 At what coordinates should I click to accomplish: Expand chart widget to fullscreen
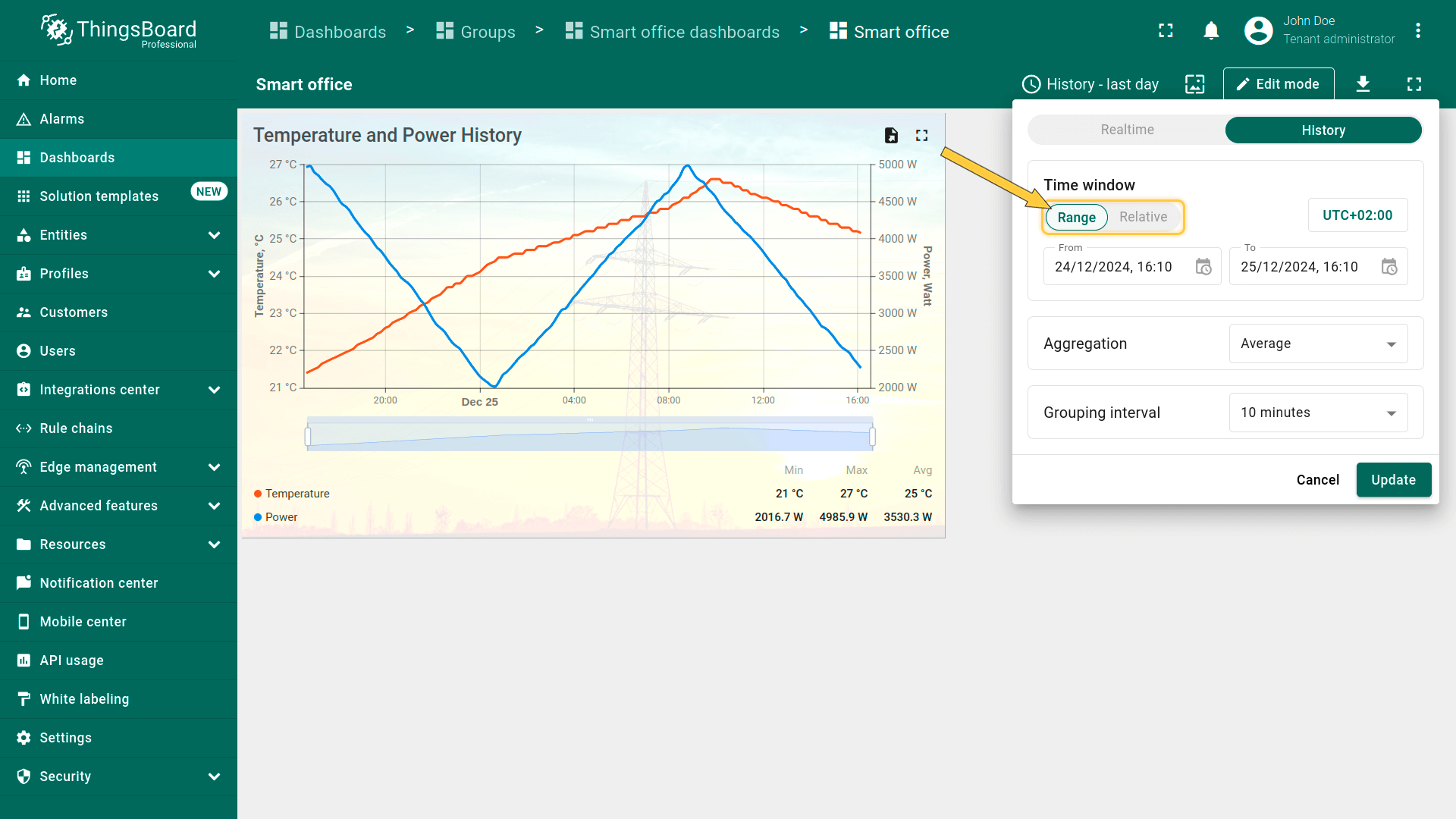click(921, 135)
